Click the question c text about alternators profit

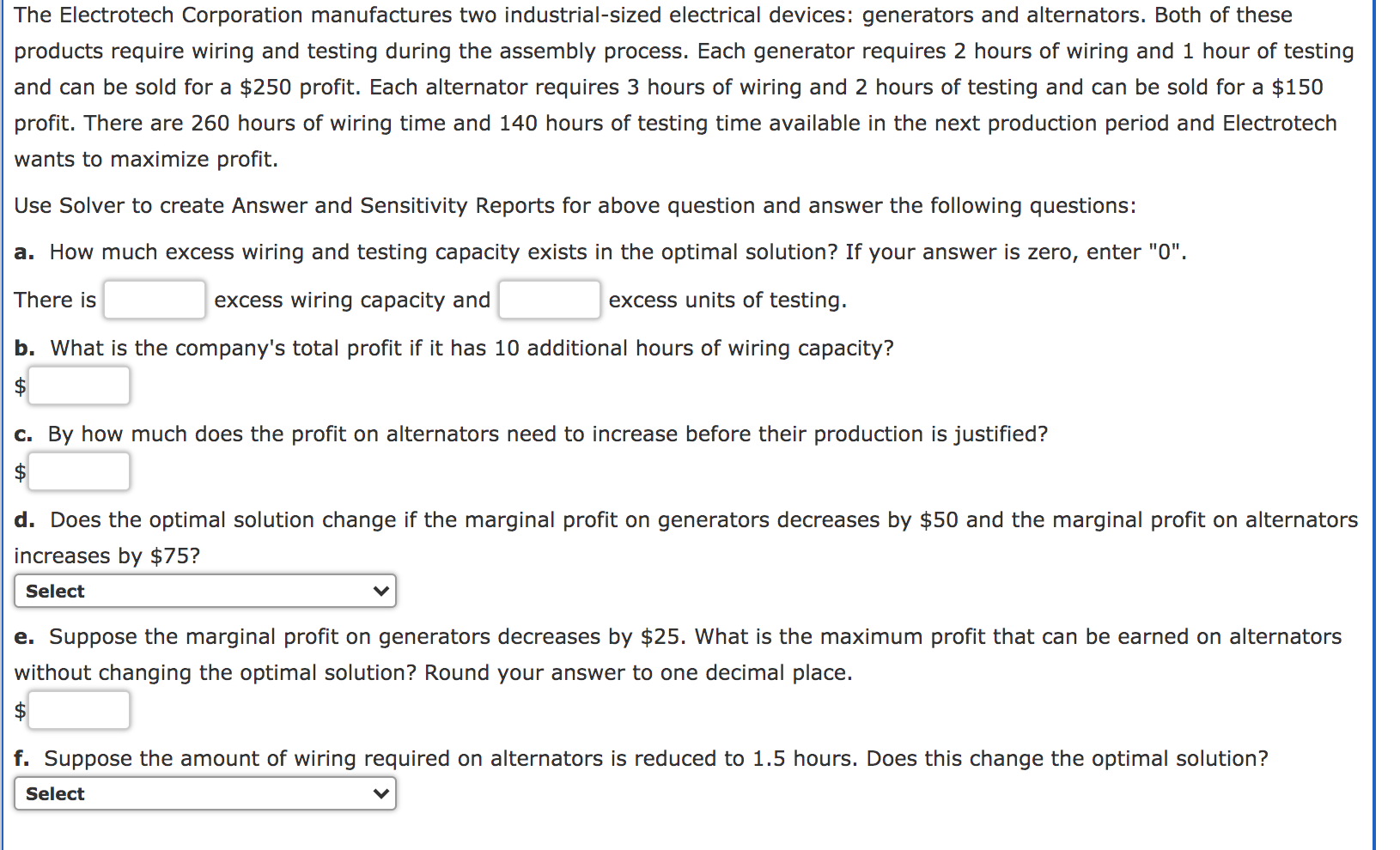click(531, 434)
